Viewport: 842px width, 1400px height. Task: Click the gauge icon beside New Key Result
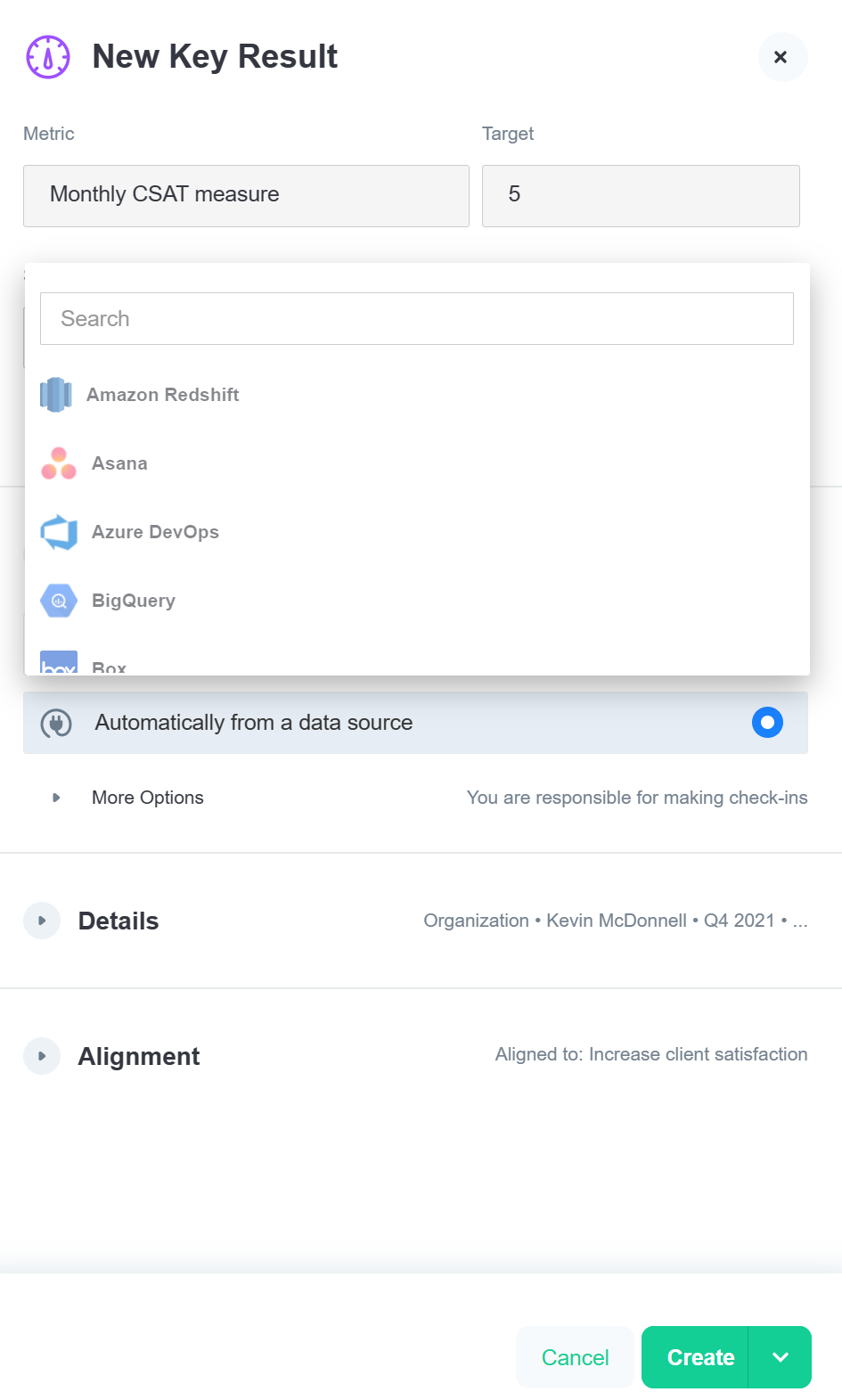coord(46,56)
